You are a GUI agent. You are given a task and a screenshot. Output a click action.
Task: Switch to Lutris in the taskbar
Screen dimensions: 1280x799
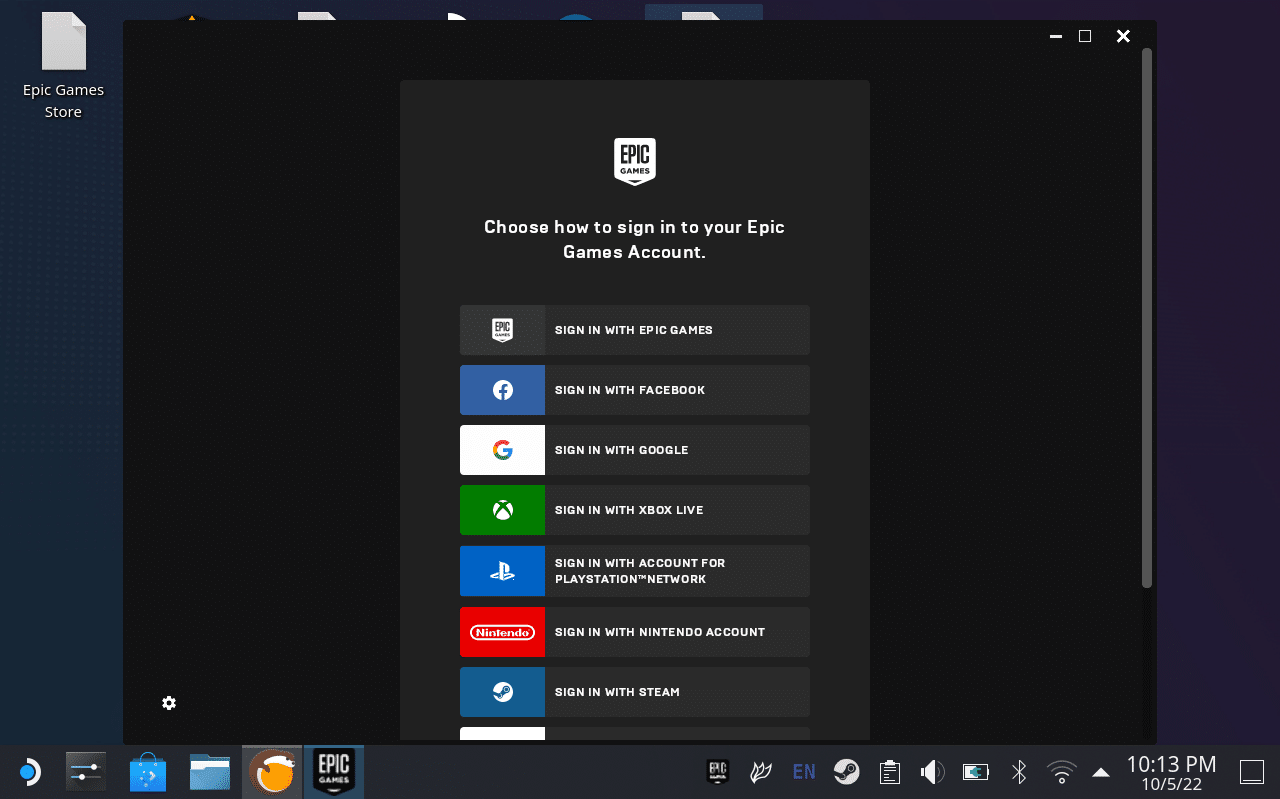(272, 772)
